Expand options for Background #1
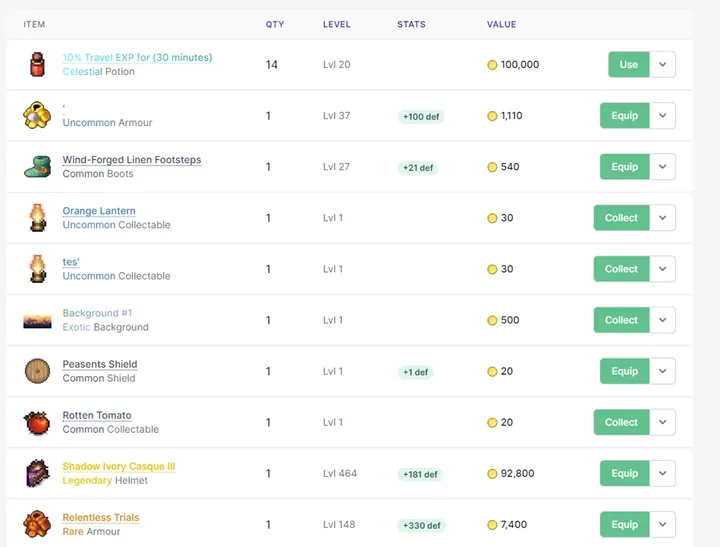Image resolution: width=720 pixels, height=547 pixels. click(662, 320)
